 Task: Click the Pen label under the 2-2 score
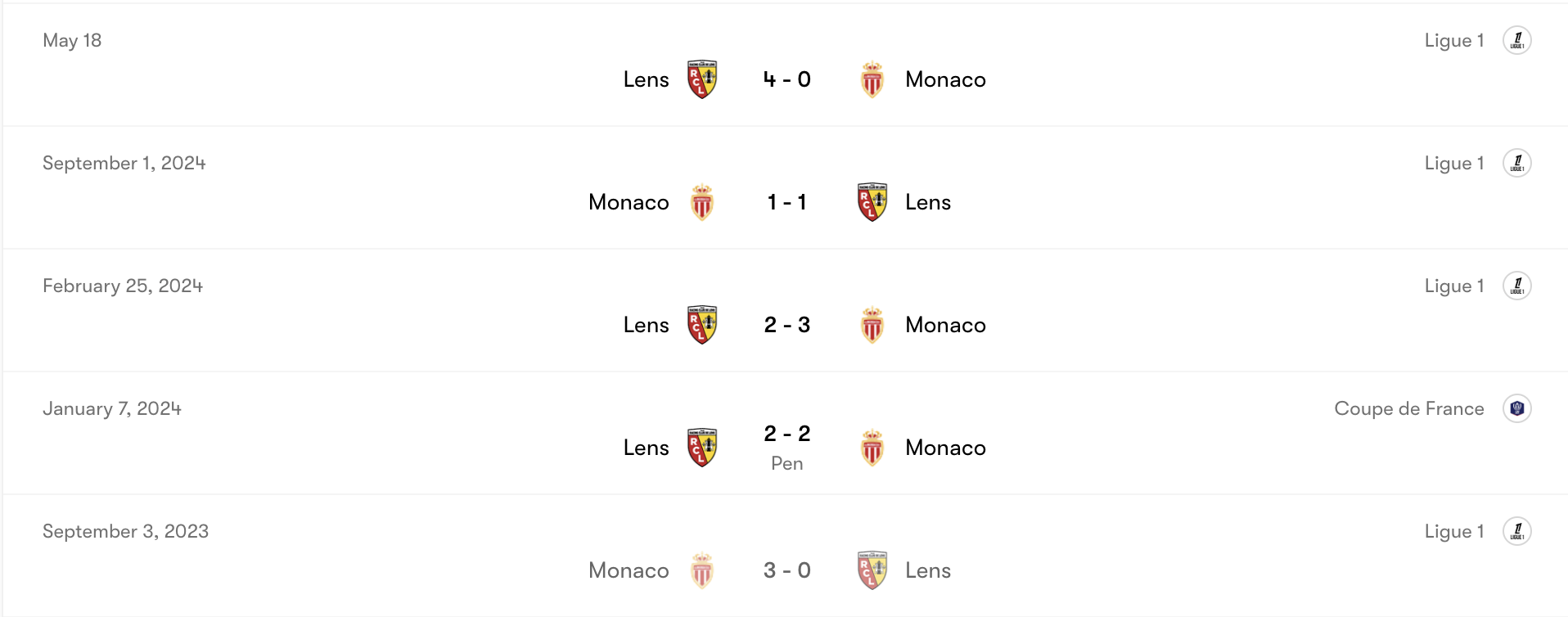tap(786, 462)
